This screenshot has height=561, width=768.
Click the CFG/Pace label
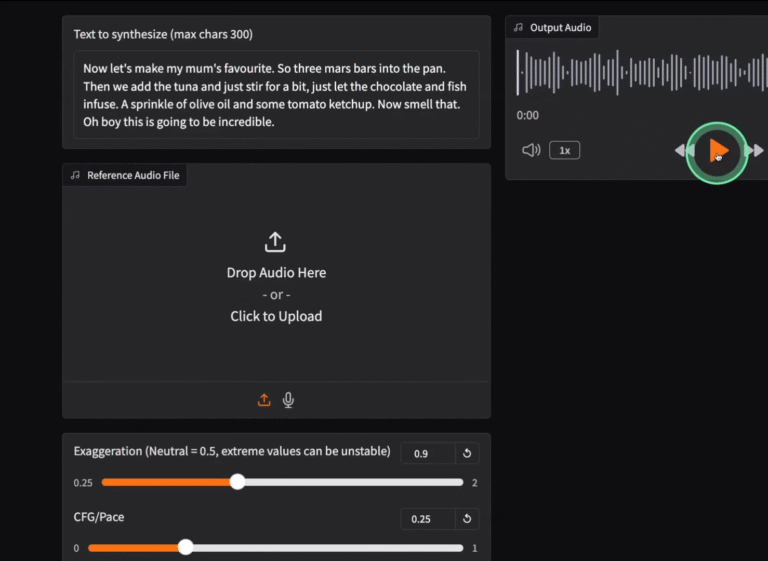(x=99, y=517)
